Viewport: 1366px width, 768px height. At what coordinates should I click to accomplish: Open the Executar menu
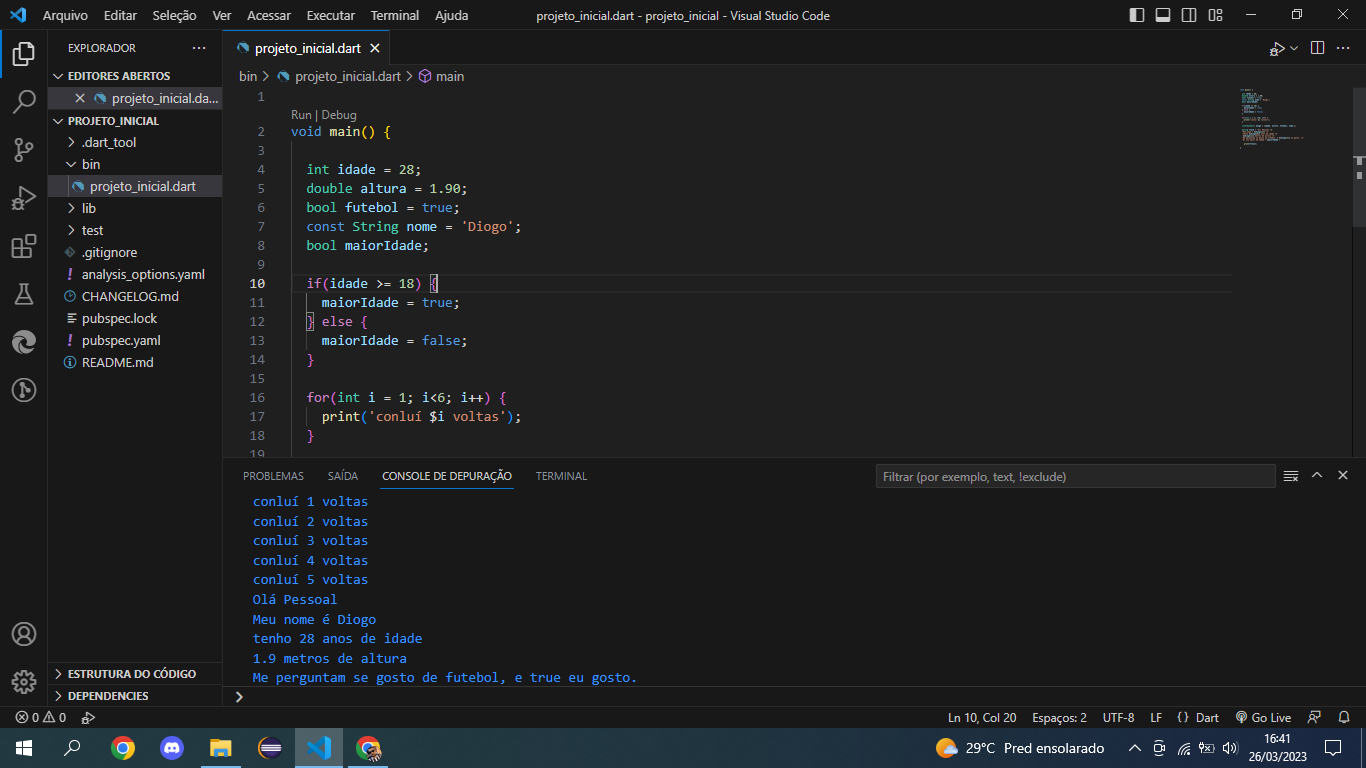331,15
